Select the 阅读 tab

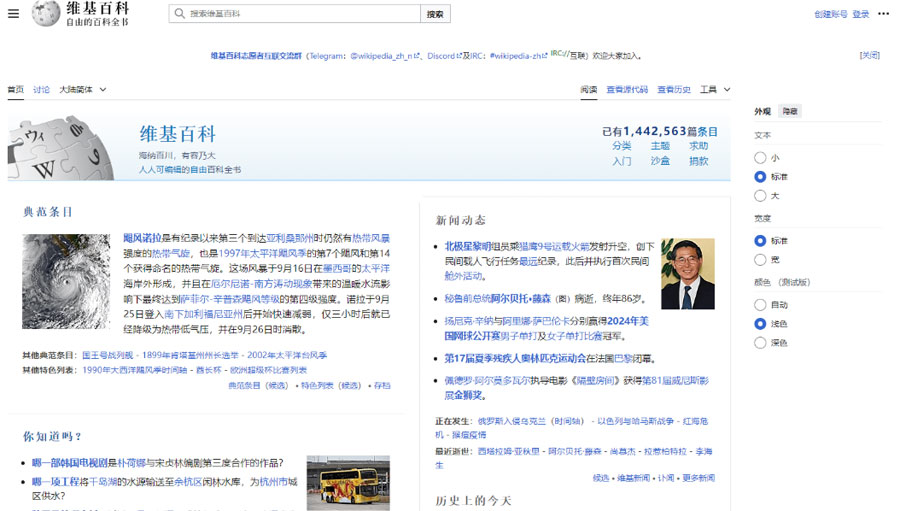pyautogui.click(x=588, y=90)
